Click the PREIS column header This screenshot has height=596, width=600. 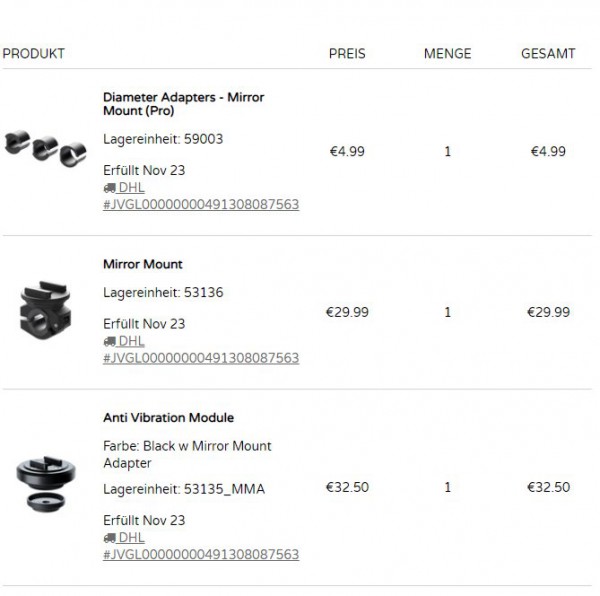(347, 54)
